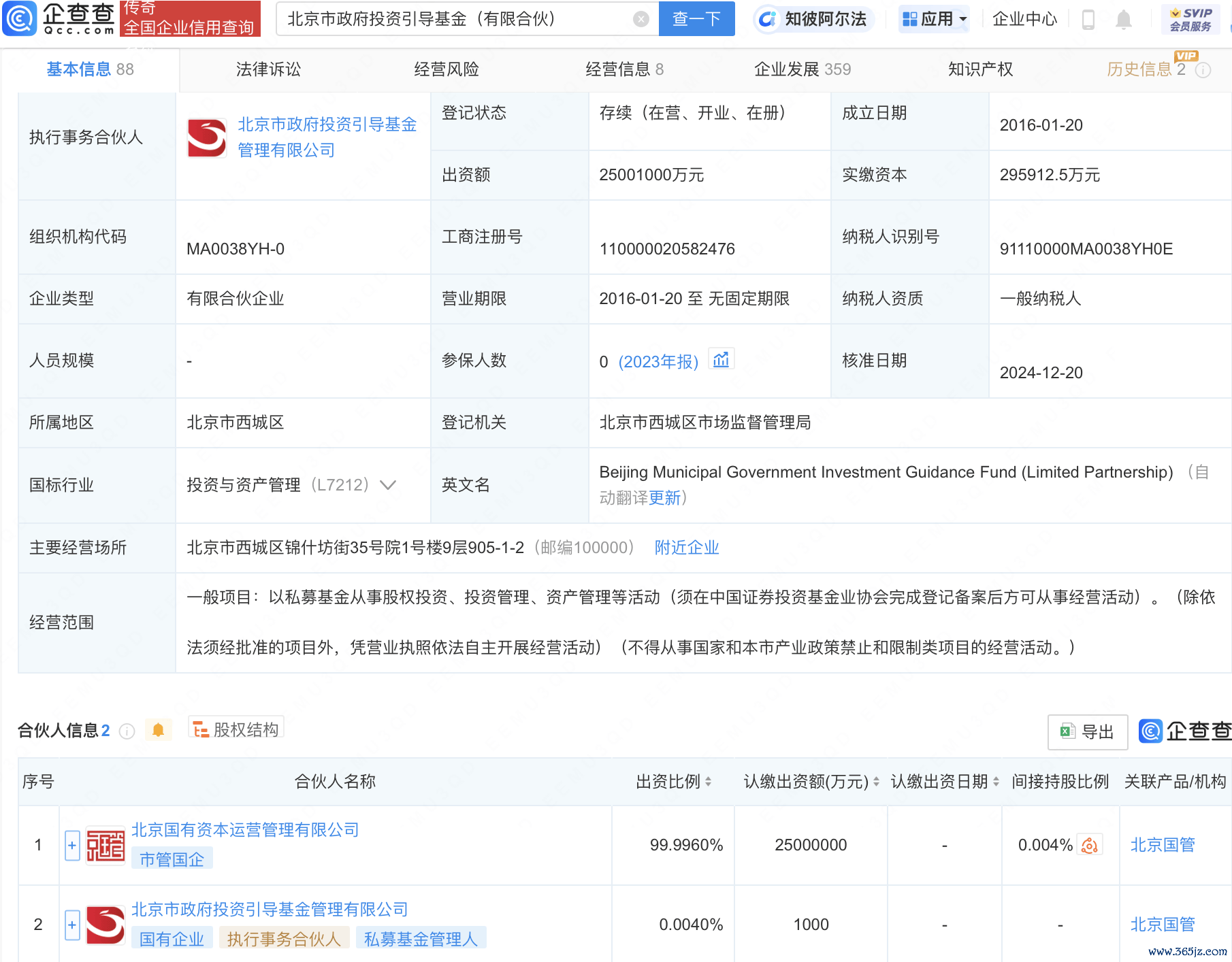Switch to 知识产权 tab
Screen dimensions: 1232x962
point(980,69)
